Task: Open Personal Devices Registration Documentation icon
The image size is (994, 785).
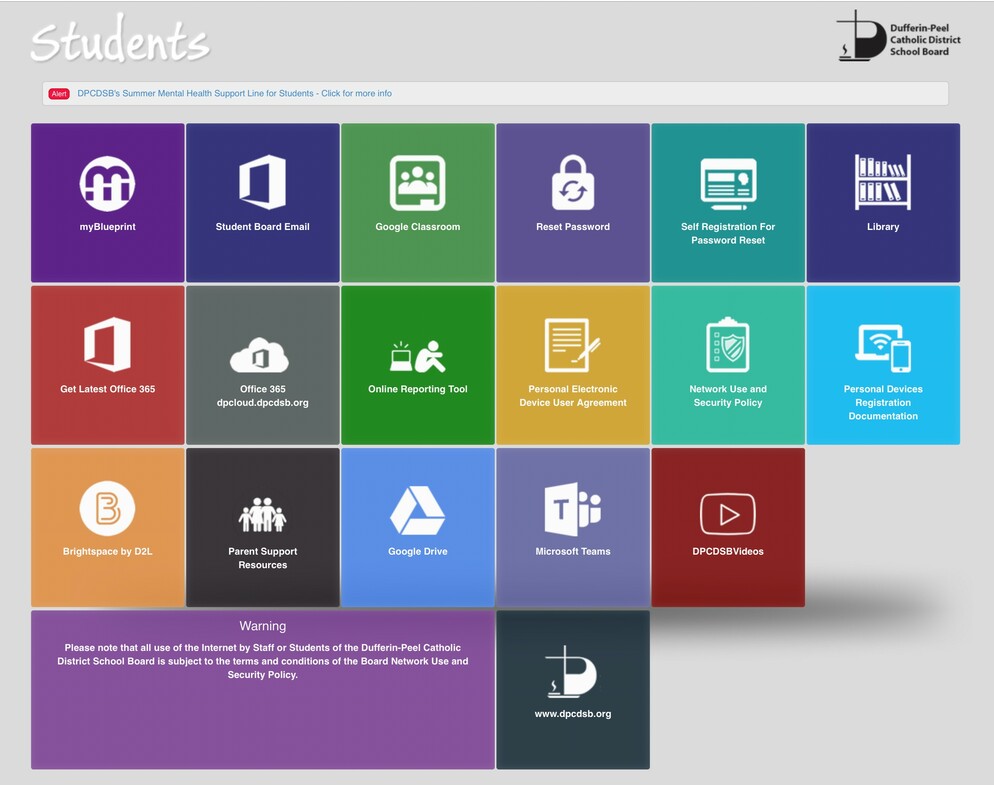Action: click(x=882, y=348)
